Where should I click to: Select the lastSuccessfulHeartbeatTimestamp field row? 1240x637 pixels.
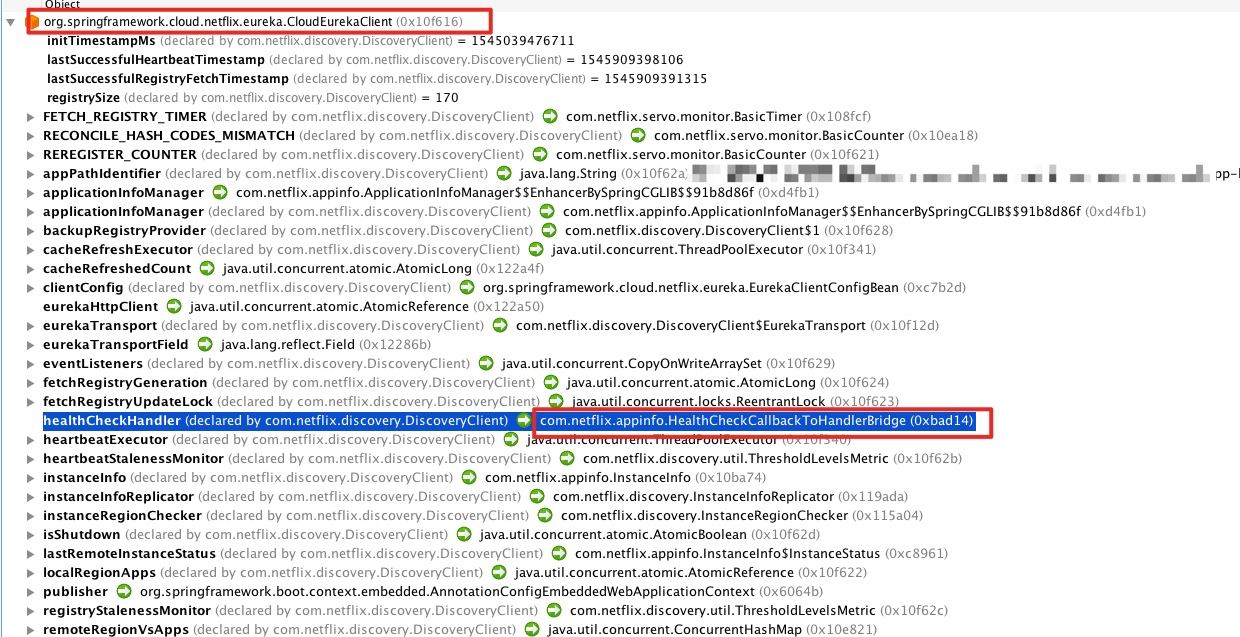365,60
